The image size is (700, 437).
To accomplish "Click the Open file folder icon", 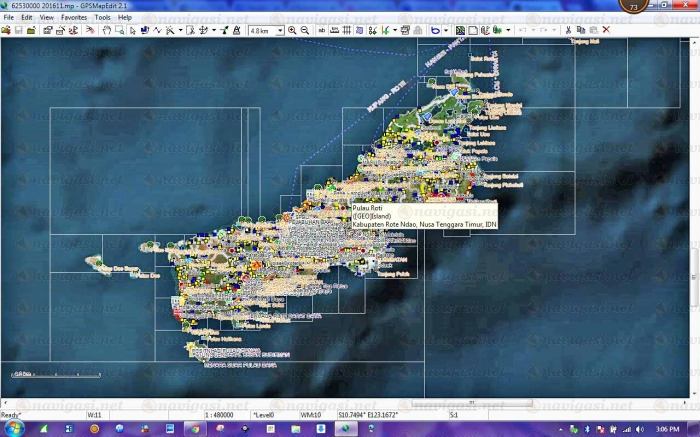I will (6, 30).
